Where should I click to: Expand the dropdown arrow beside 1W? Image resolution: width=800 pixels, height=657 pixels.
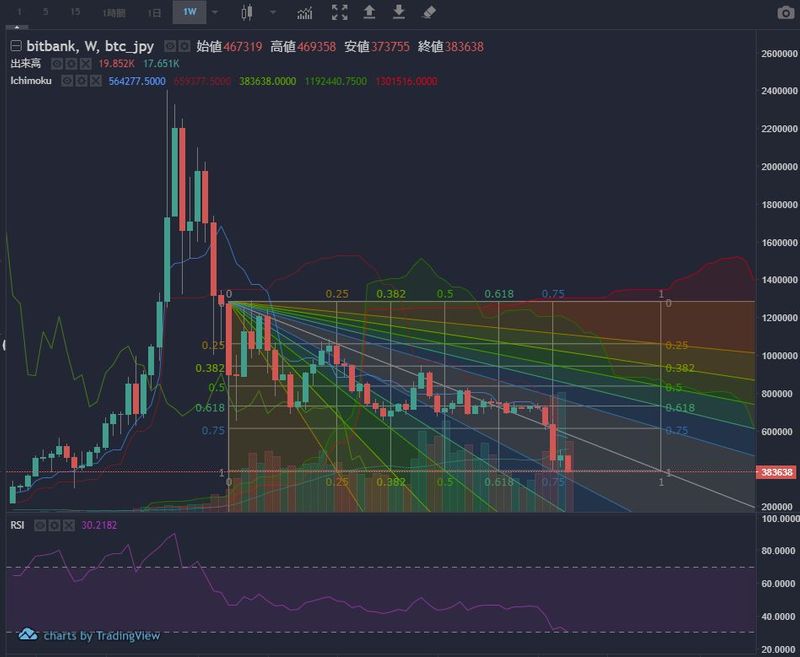pyautogui.click(x=214, y=13)
